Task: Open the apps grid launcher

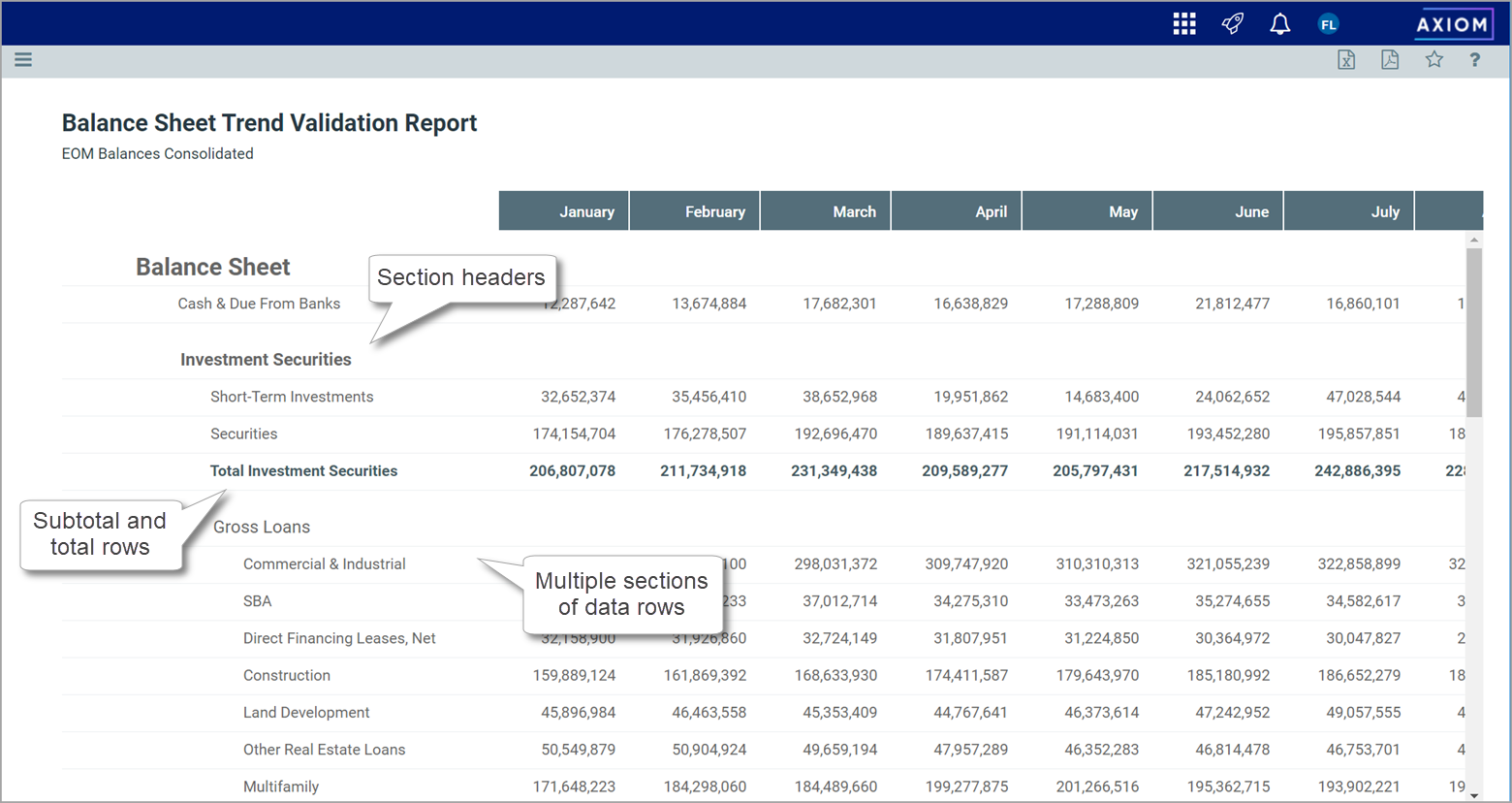Action: point(1183,24)
